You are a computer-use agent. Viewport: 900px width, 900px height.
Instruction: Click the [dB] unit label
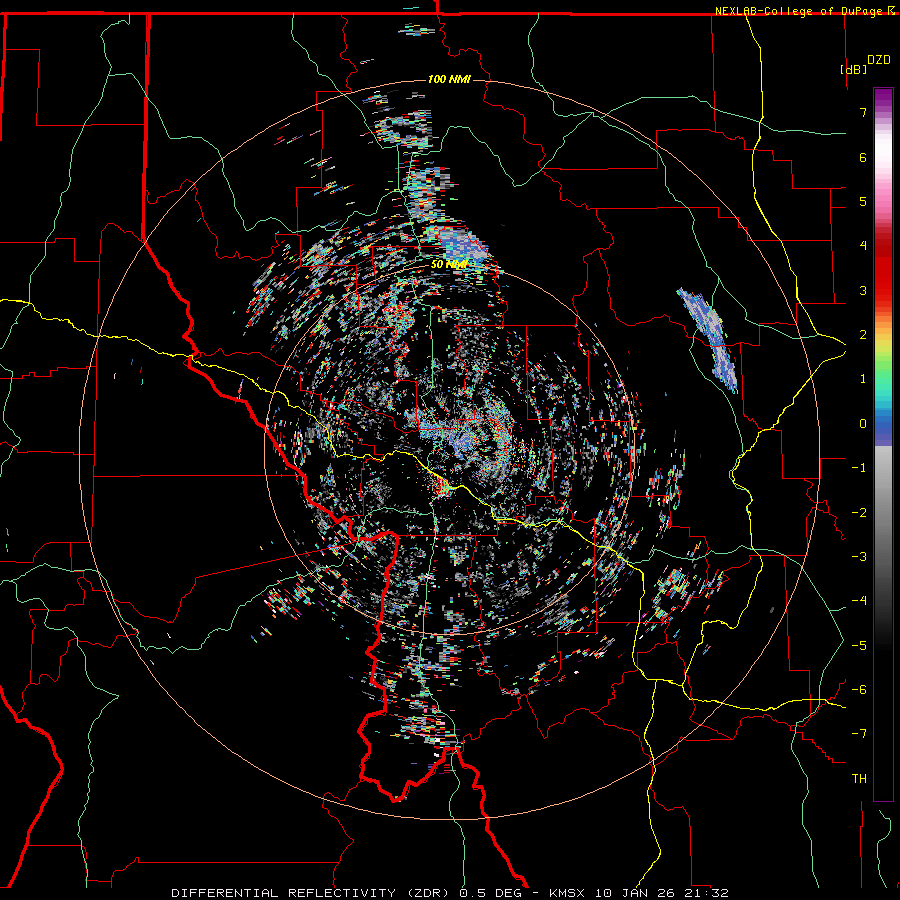tap(854, 69)
